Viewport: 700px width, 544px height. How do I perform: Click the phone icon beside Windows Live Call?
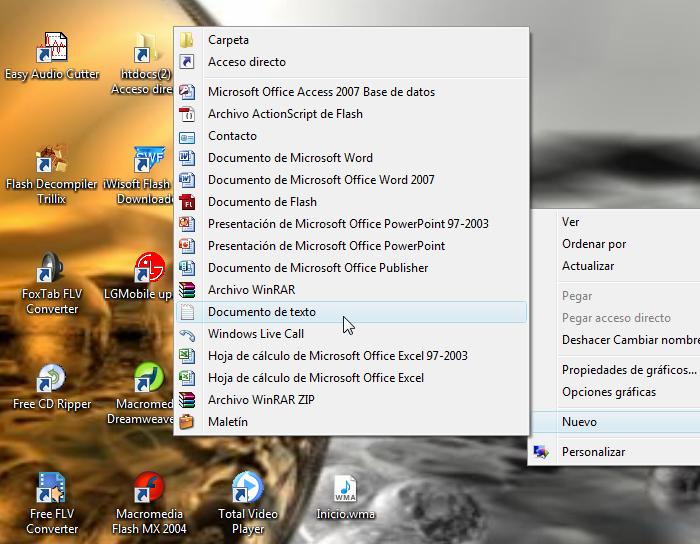click(x=187, y=334)
